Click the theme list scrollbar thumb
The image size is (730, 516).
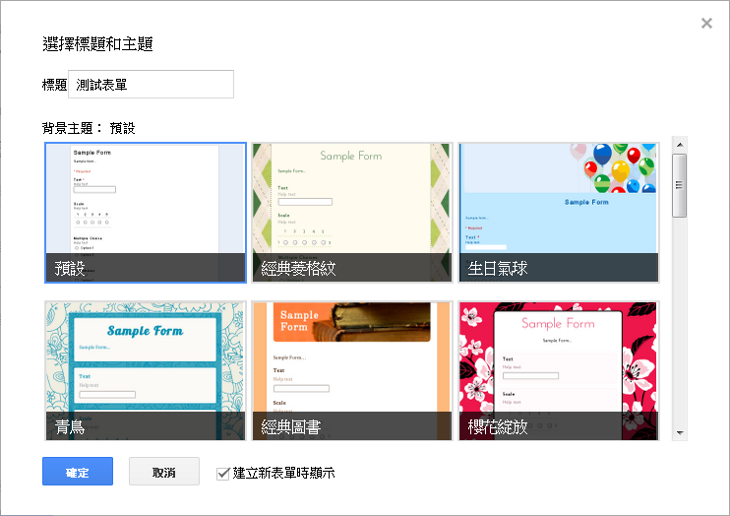pos(679,185)
